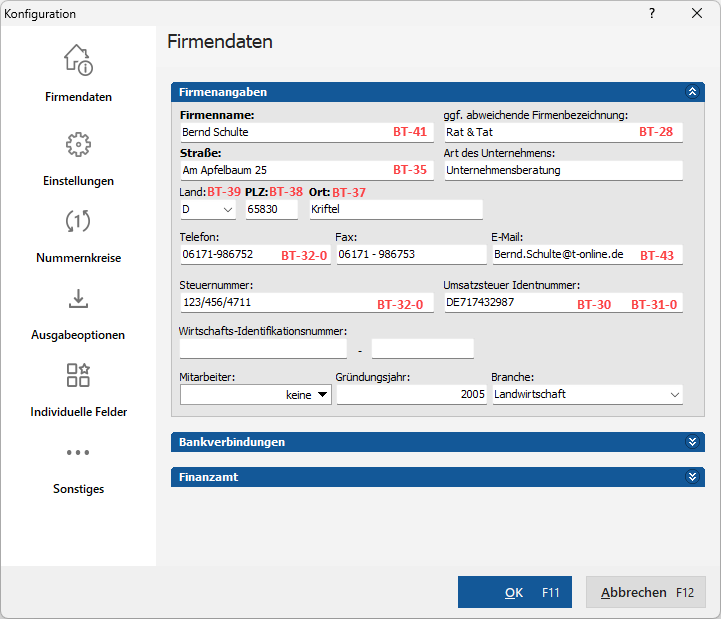Click the help question mark icon
721x619 pixels.
(652, 13)
